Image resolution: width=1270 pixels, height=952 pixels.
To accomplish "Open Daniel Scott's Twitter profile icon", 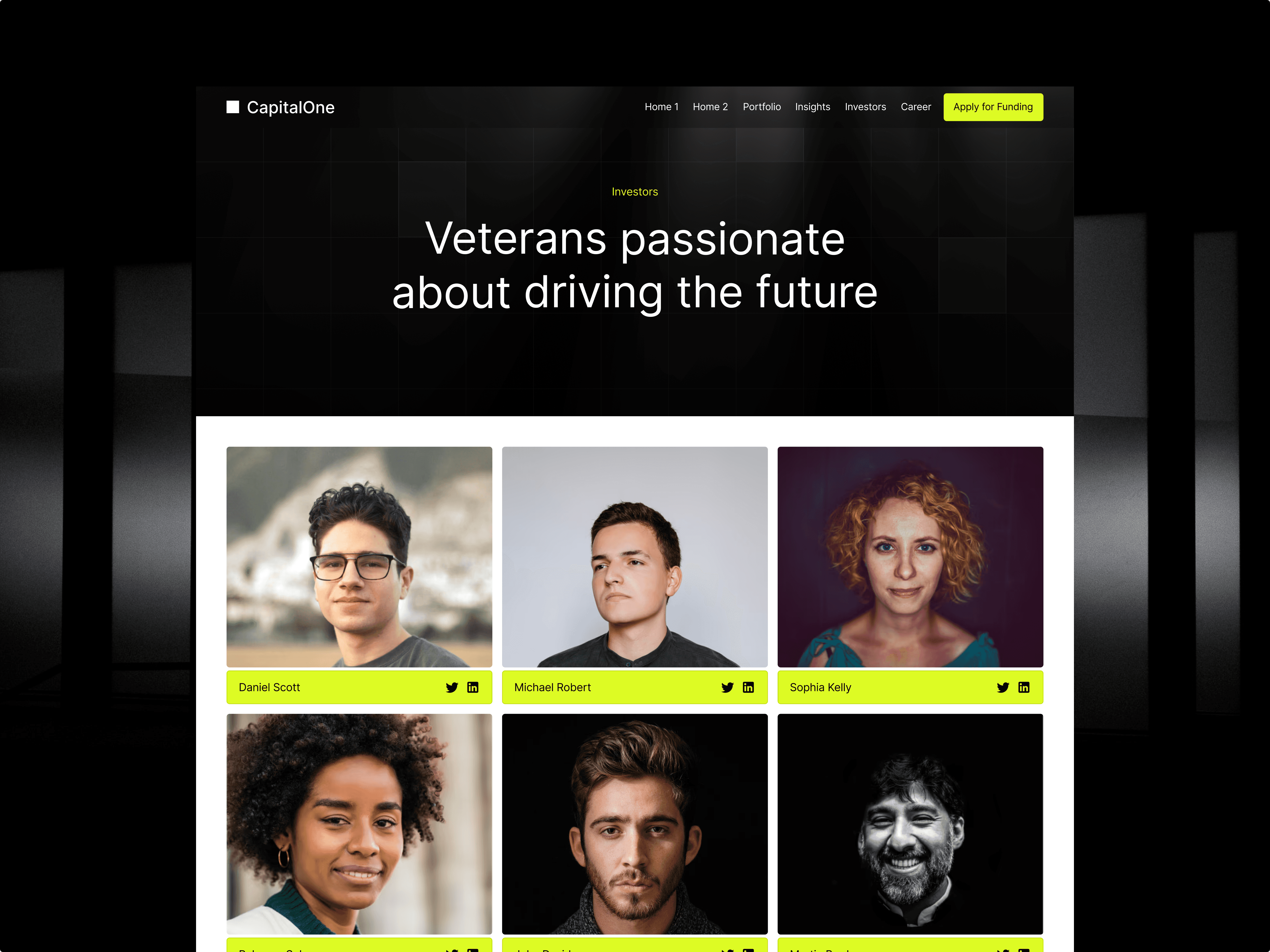I will (452, 688).
